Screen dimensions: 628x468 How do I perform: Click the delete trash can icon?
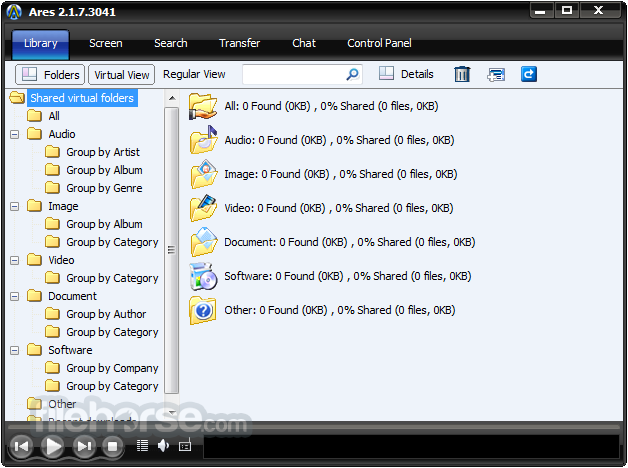coord(462,74)
